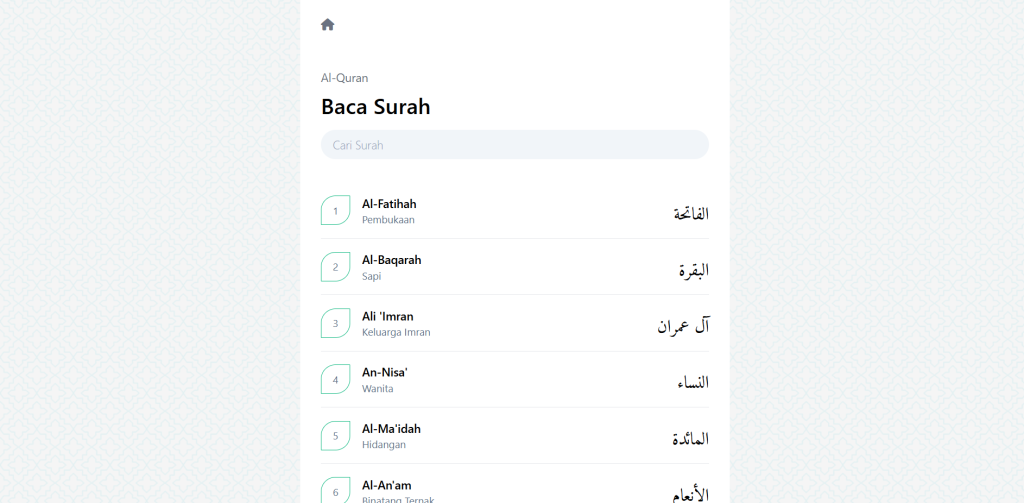This screenshot has width=1024, height=503.
Task: Click the Arabic title of An-Nisa'
Action: pyautogui.click(x=692, y=382)
